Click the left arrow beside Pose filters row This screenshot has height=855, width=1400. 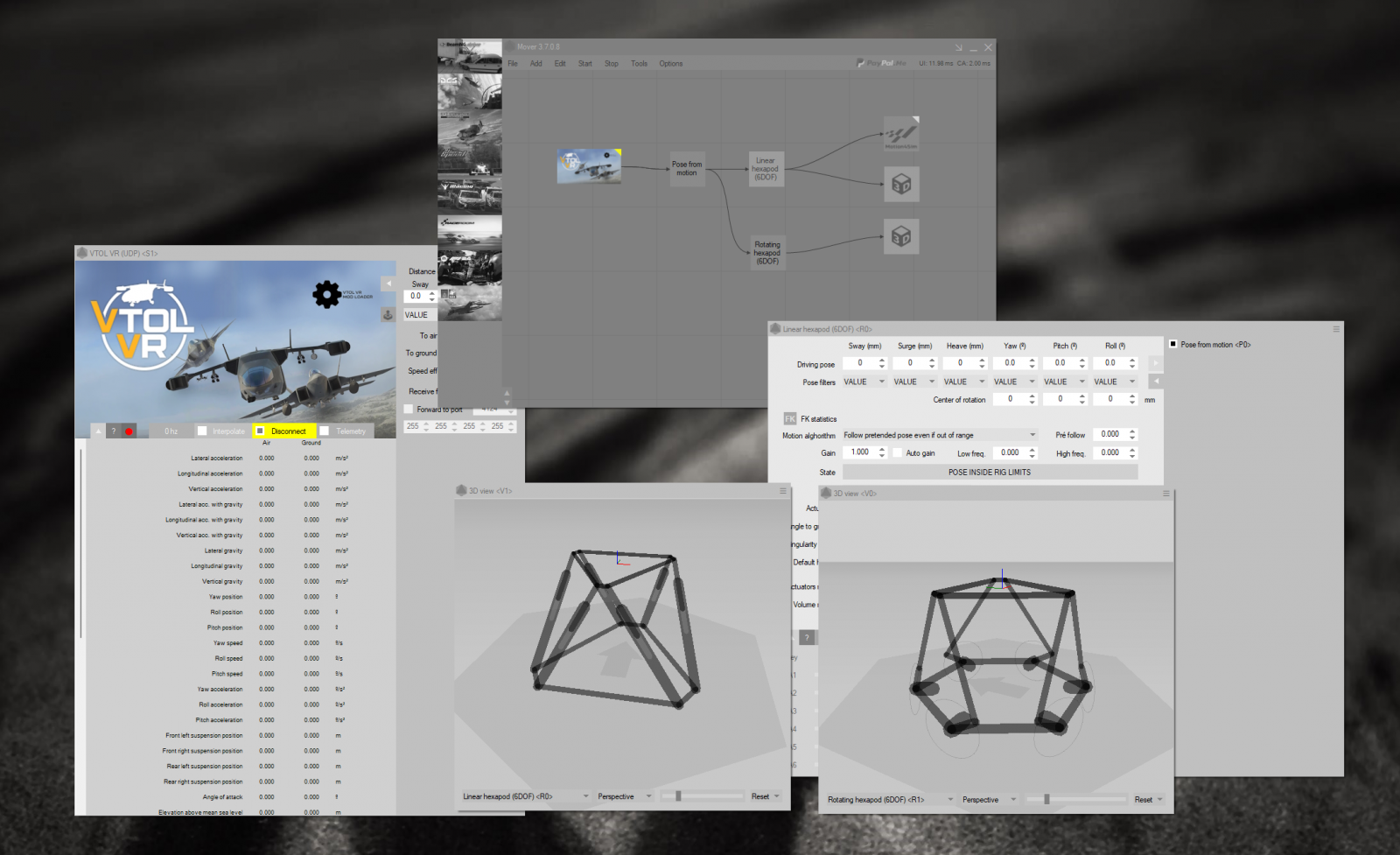coord(1156,382)
